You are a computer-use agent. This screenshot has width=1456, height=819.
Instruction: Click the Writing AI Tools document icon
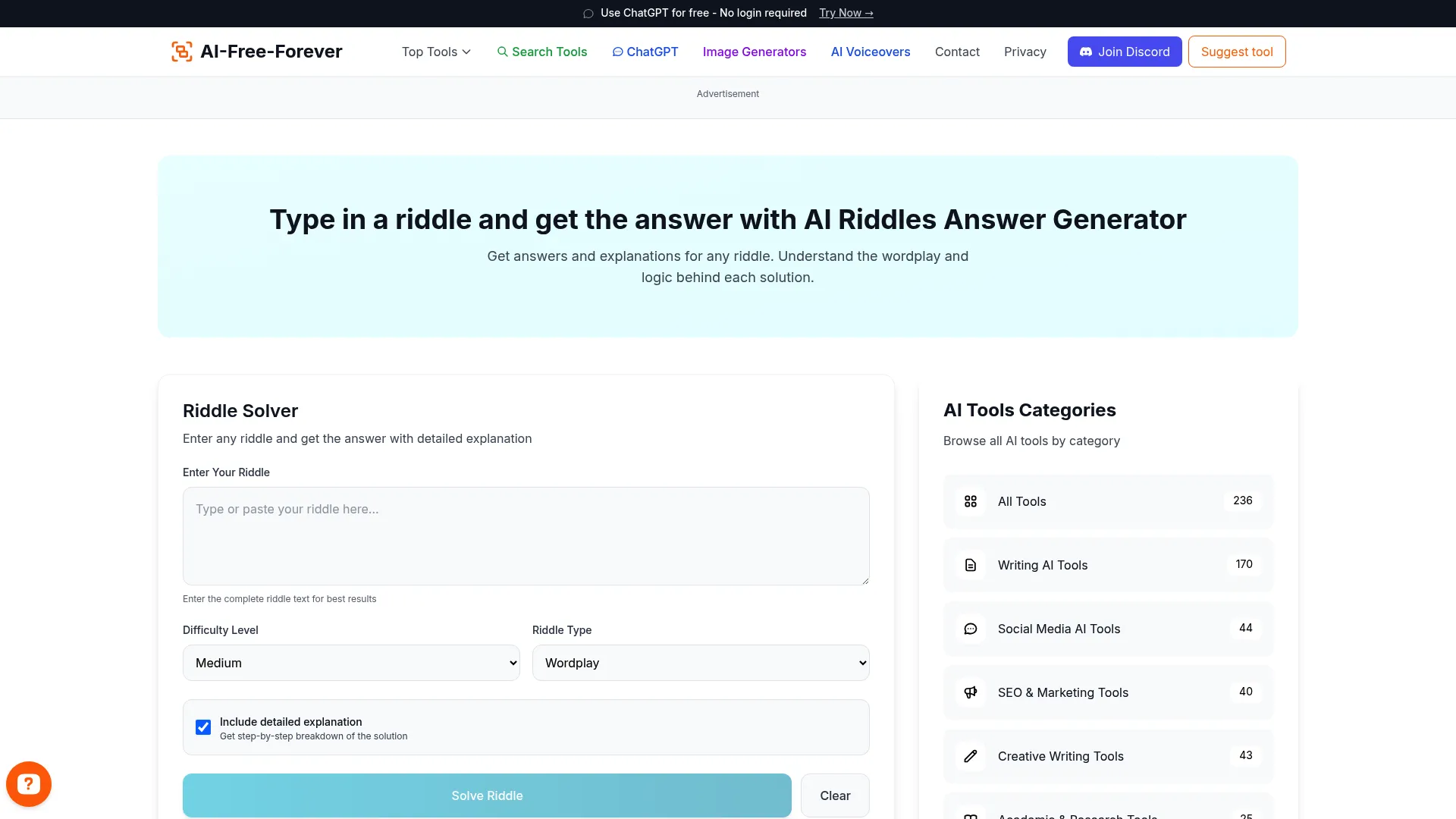[x=971, y=565]
